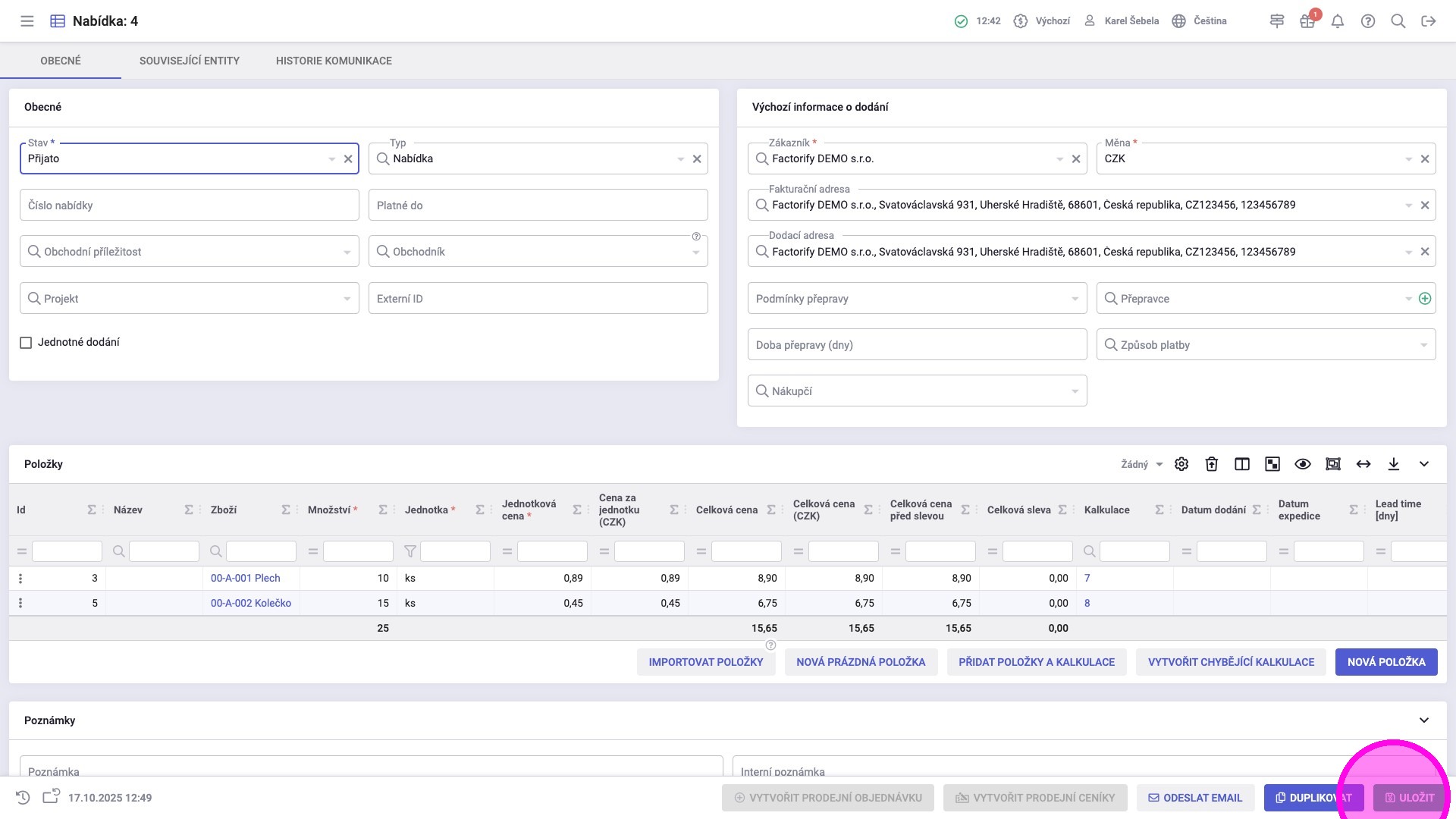Screen dimensions: 1456x819
Task: Expand the Podmínky přepravy dropdown
Action: 1075,299
